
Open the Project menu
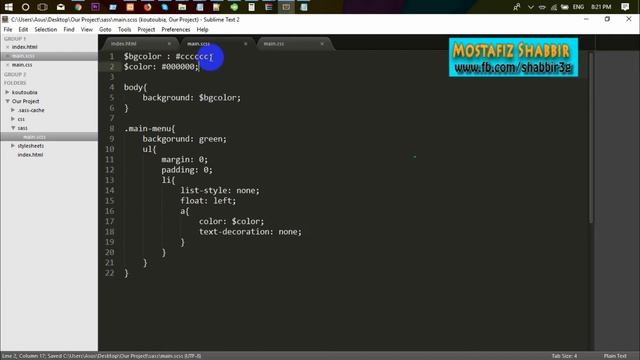coord(146,29)
